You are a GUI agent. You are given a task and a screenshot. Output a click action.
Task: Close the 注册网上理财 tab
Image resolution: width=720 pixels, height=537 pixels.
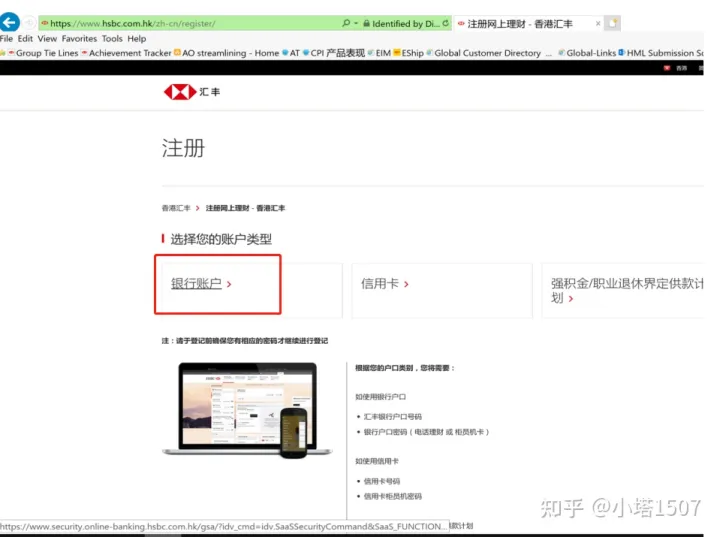[597, 23]
